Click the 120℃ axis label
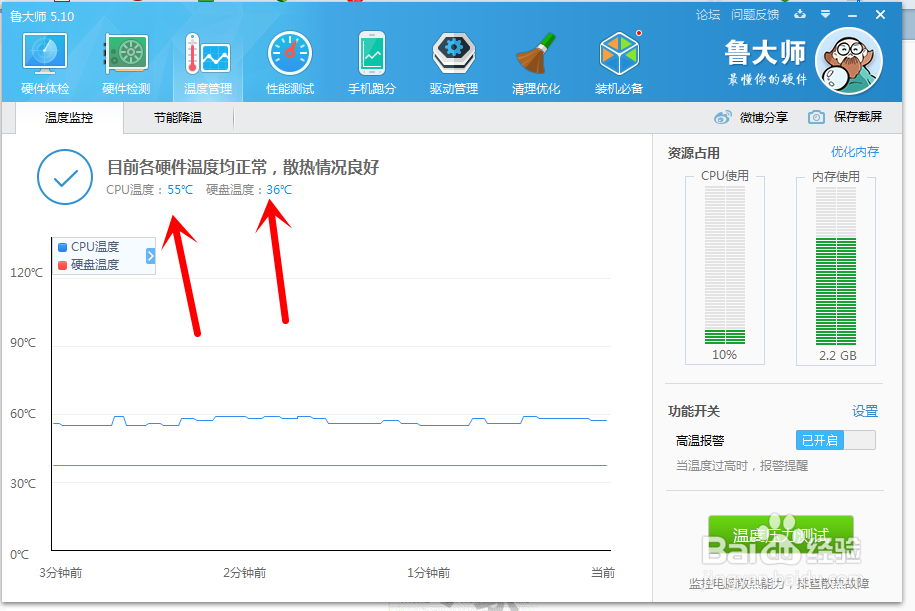The height and width of the screenshot is (611, 915). [26, 273]
